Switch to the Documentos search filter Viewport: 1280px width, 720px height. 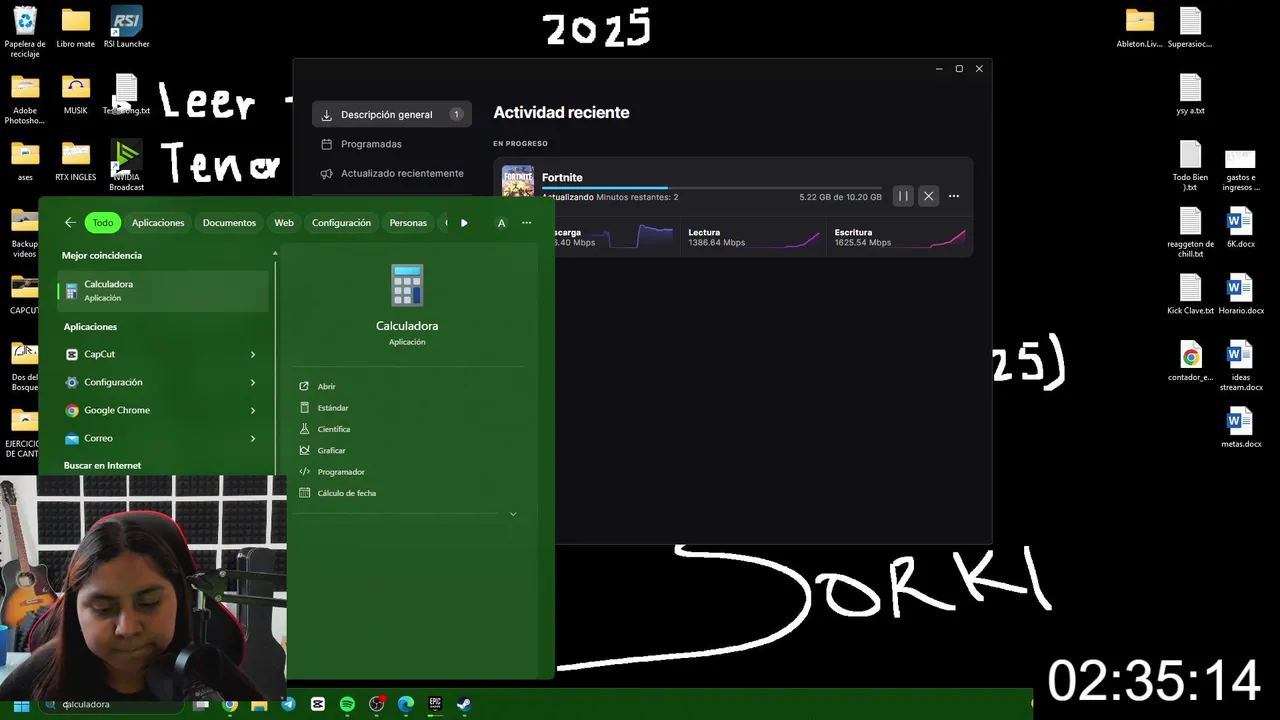click(229, 223)
